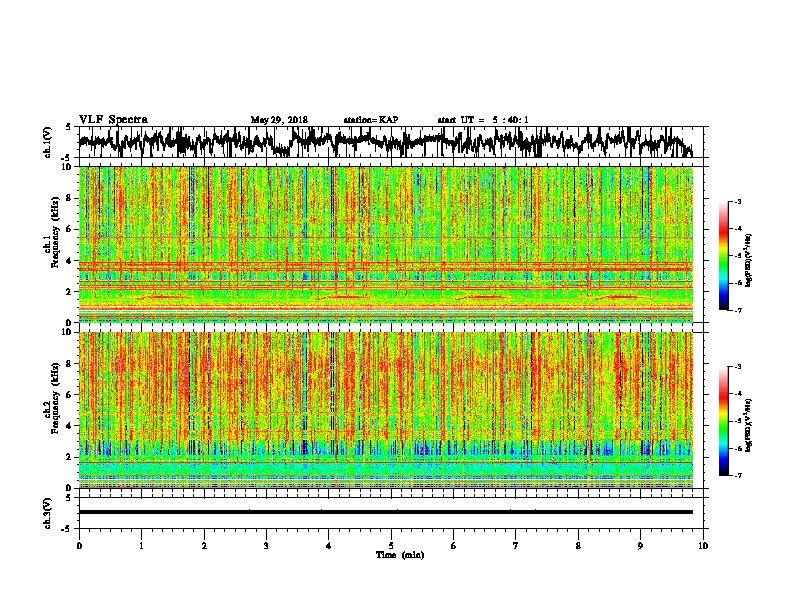Click the "3" tick label on time axis

266,546
